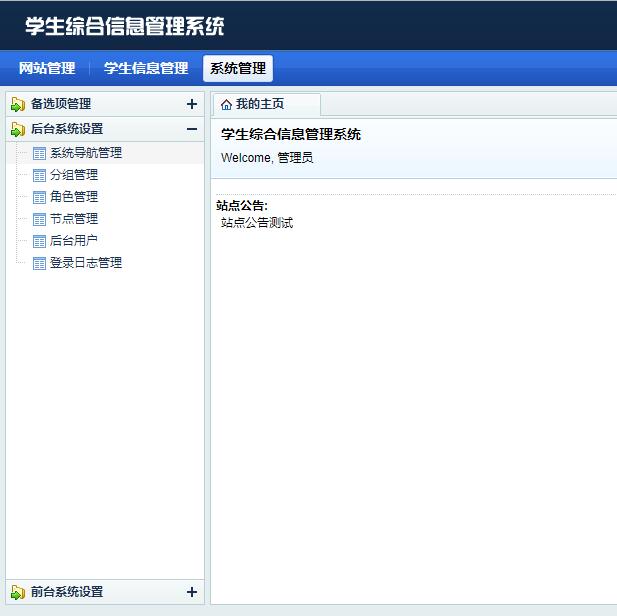Click the folder icon beside 备选项管理
The height and width of the screenshot is (616, 617).
(18, 104)
